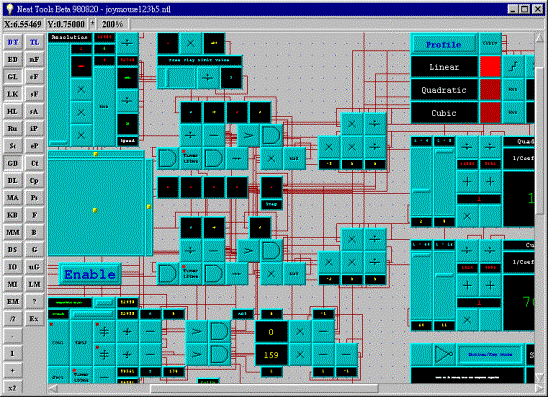
Task: Click the GL toolbar button
Action: (x=13, y=77)
